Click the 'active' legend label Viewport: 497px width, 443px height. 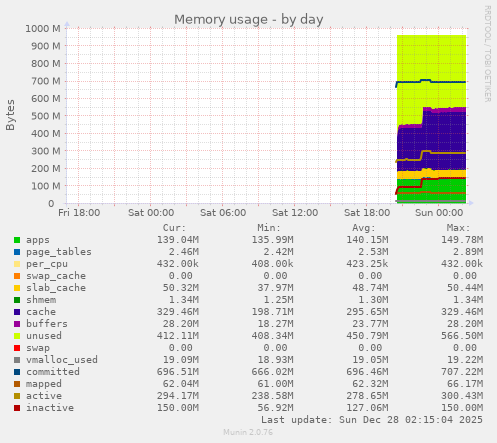point(44,396)
